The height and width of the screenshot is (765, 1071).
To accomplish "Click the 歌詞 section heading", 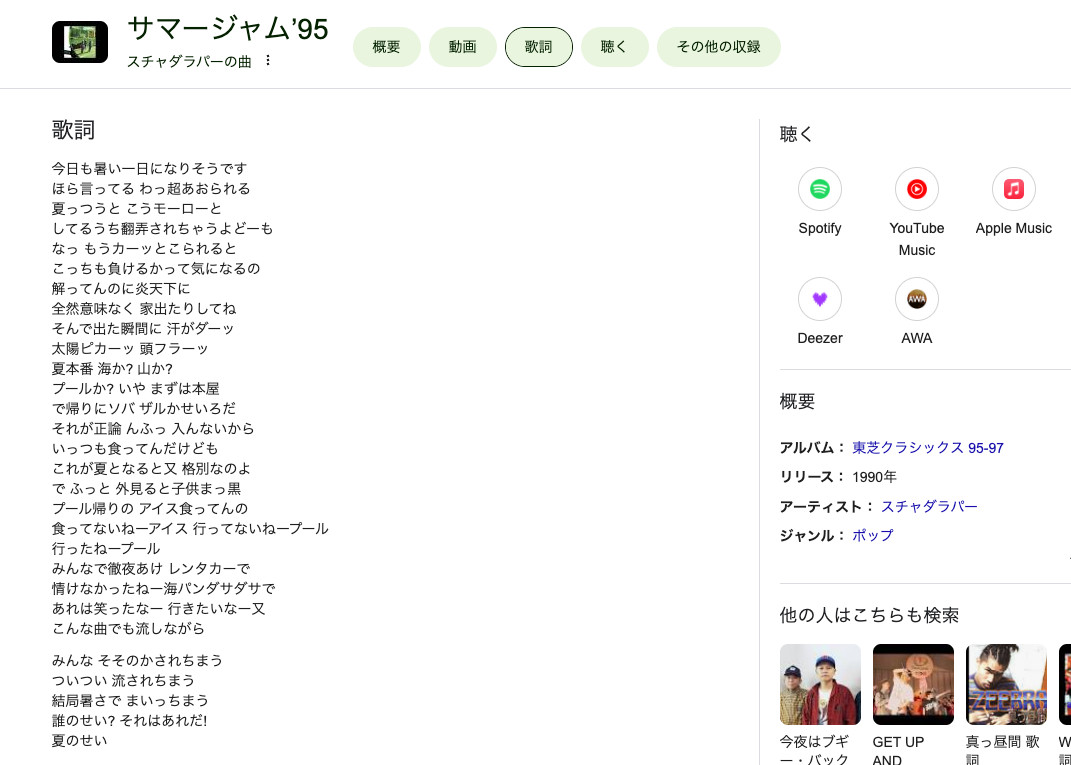I will (73, 130).
